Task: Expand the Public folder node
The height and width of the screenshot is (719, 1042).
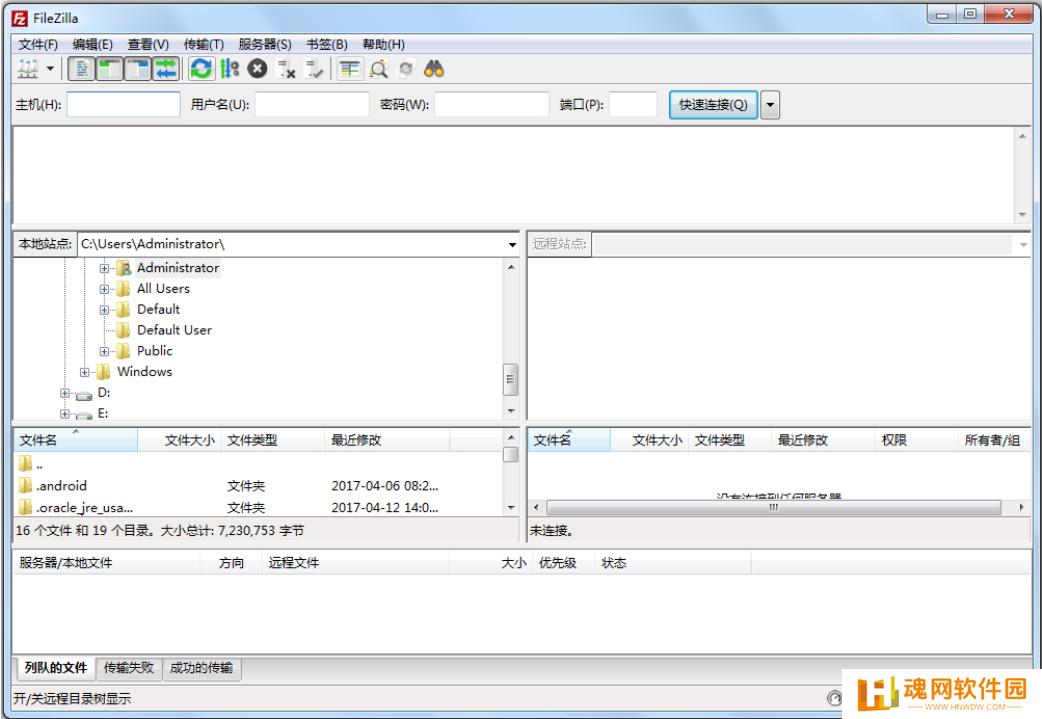Action: tap(104, 351)
